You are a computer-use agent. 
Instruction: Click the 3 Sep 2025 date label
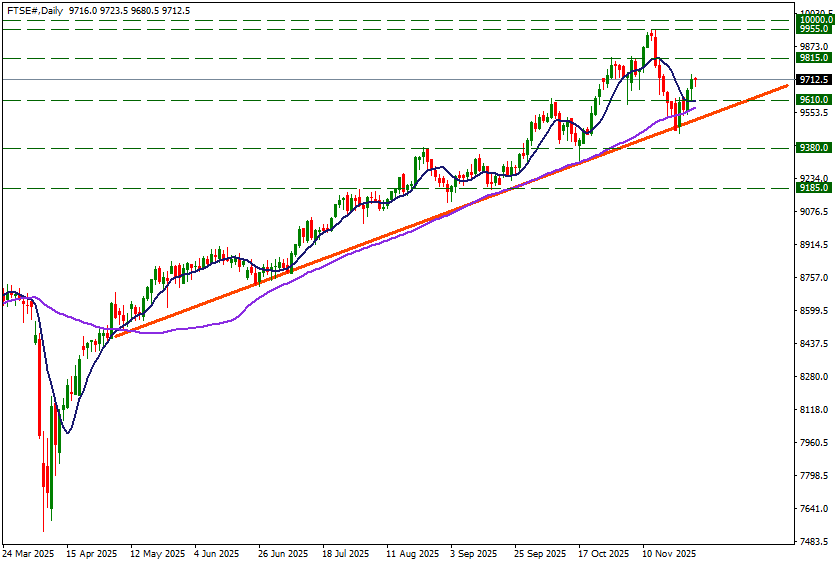[x=473, y=553]
